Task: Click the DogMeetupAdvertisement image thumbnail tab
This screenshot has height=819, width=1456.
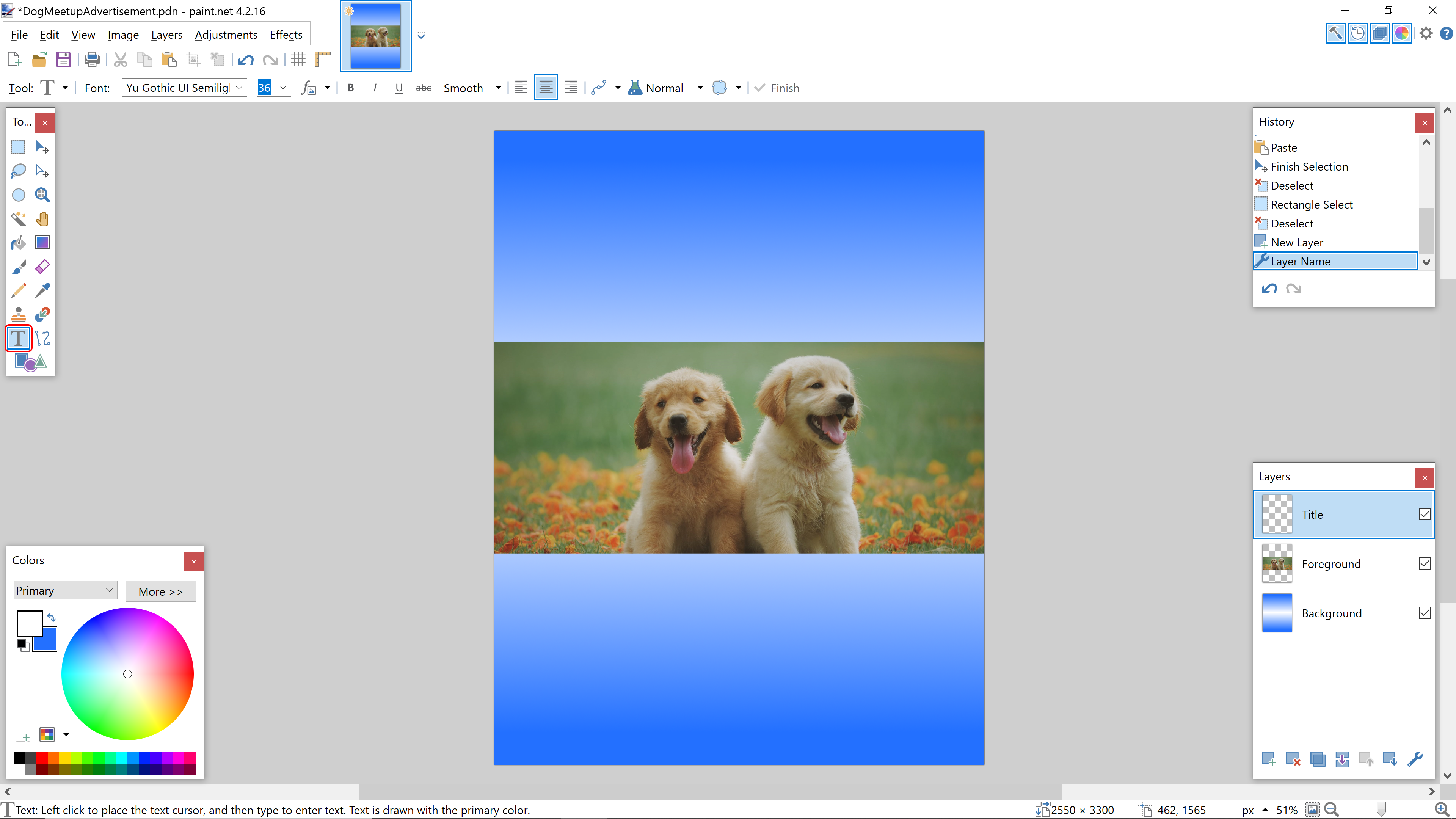Action: click(x=375, y=36)
